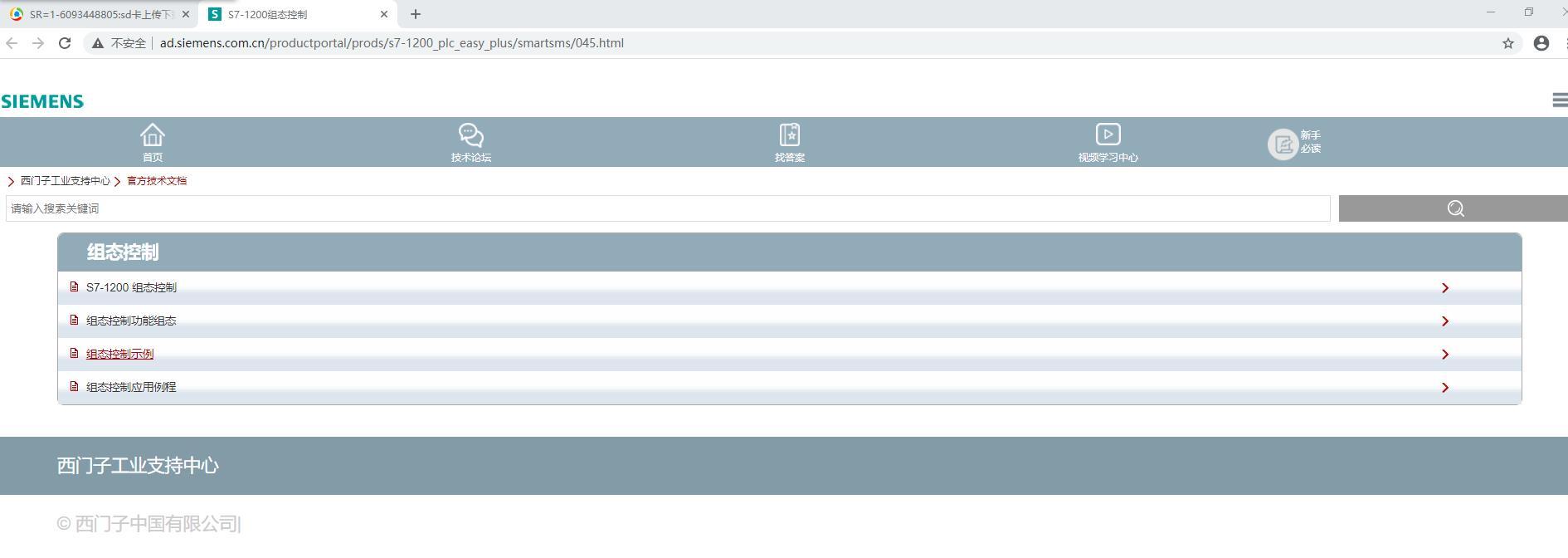Click the Siemens logo
Image resolution: width=1568 pixels, height=558 pixels.
tap(42, 101)
